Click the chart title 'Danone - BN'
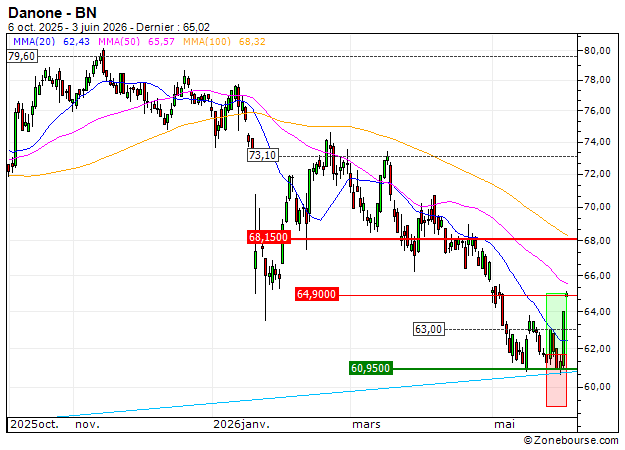Screen dimensions: 625x450 point(52,13)
